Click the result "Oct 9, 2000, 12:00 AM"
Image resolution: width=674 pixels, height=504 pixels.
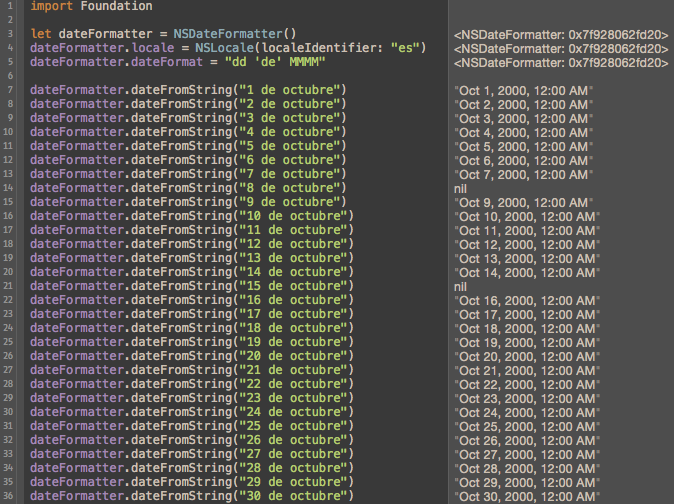524,203
